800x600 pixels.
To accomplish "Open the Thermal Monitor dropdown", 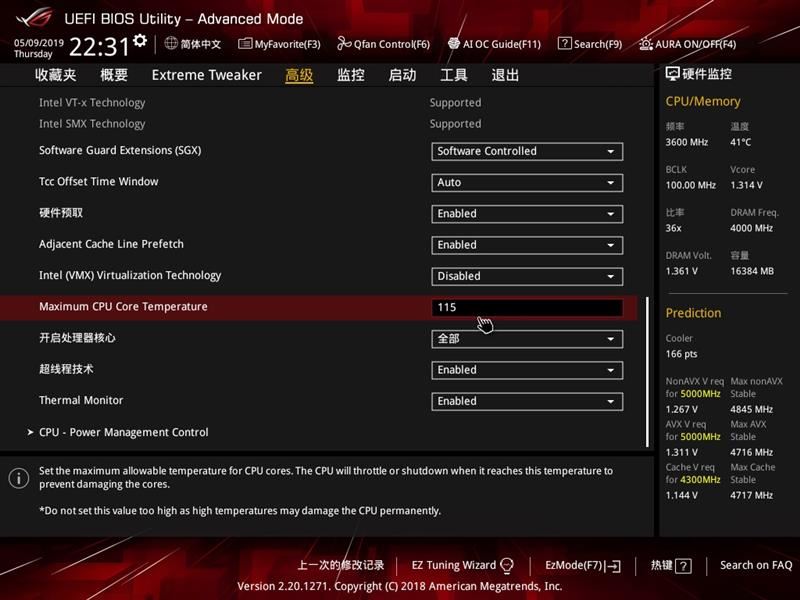I will click(x=527, y=402).
